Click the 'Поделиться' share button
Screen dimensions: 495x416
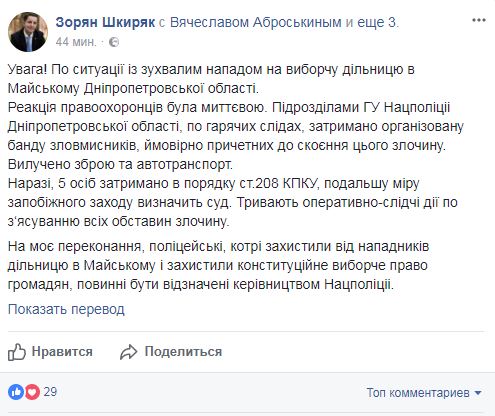click(171, 352)
